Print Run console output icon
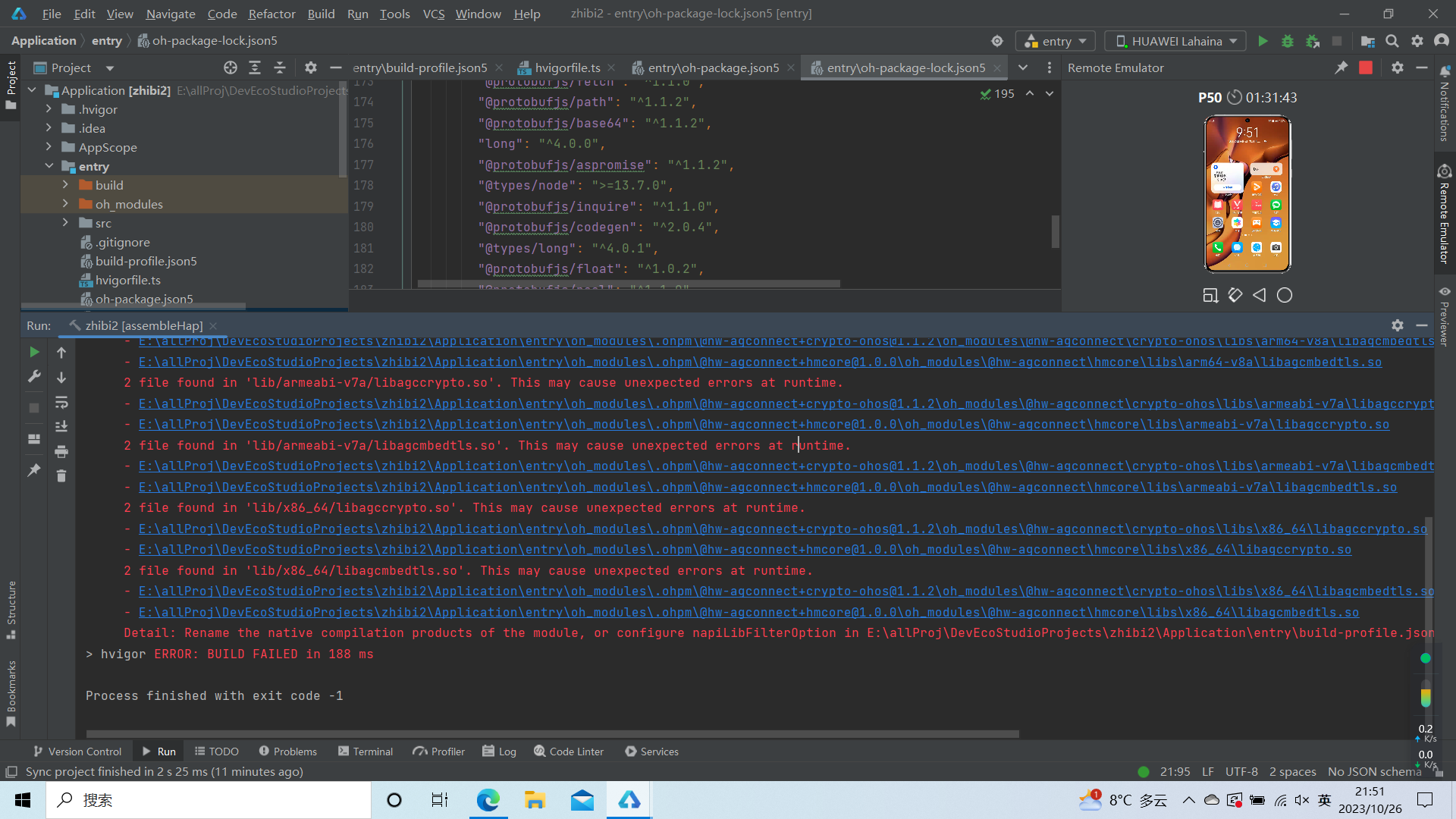 pos(61,452)
